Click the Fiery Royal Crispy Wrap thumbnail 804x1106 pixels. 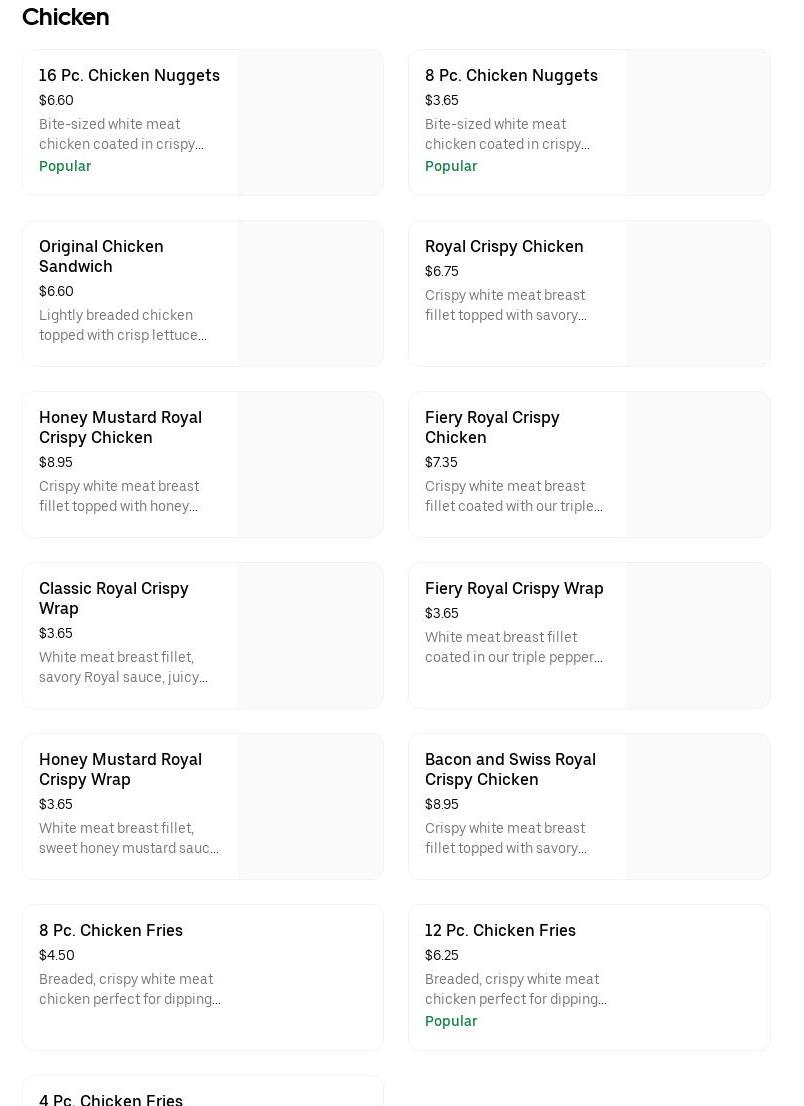pos(698,636)
